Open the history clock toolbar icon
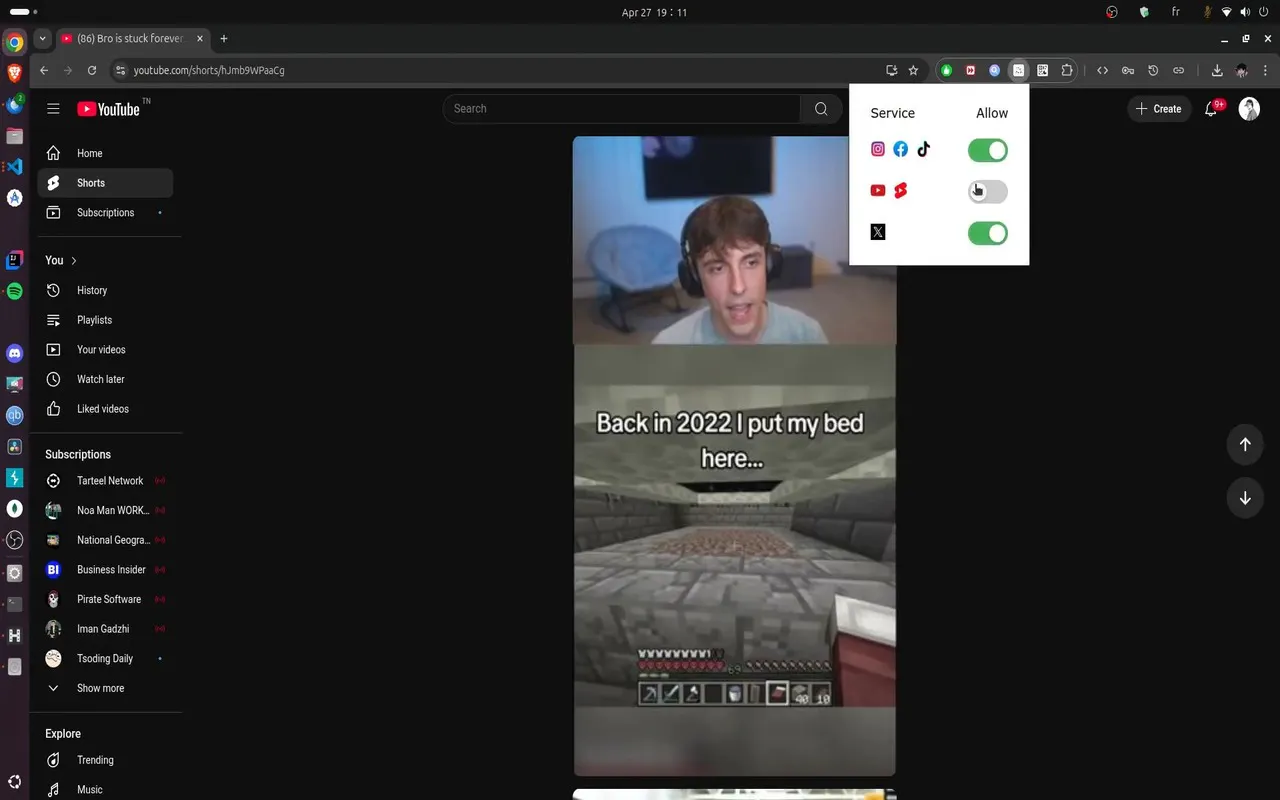Screen dimensions: 1280x800 1153,71
